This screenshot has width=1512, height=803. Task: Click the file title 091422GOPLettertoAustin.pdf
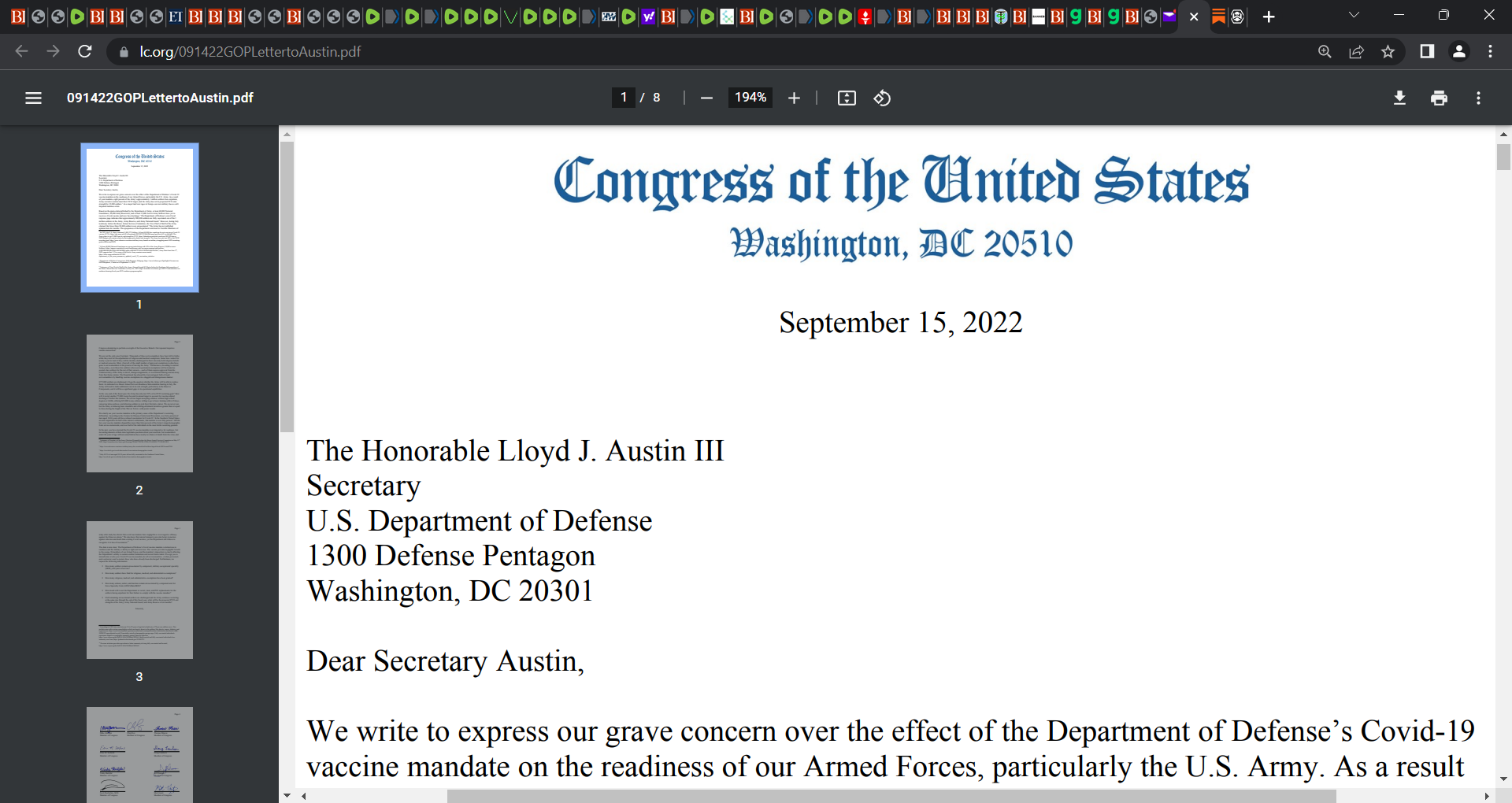point(160,98)
